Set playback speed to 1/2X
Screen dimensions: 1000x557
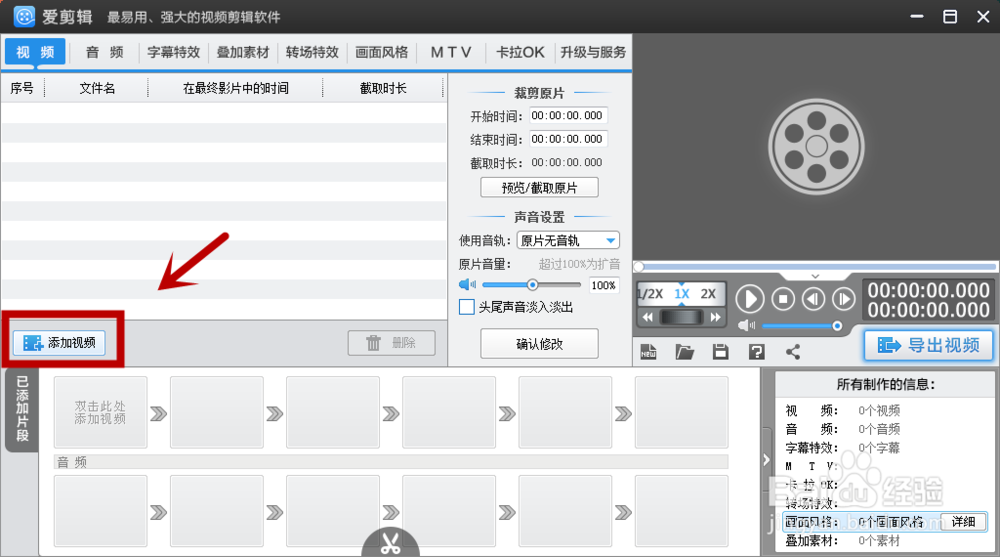pos(651,293)
